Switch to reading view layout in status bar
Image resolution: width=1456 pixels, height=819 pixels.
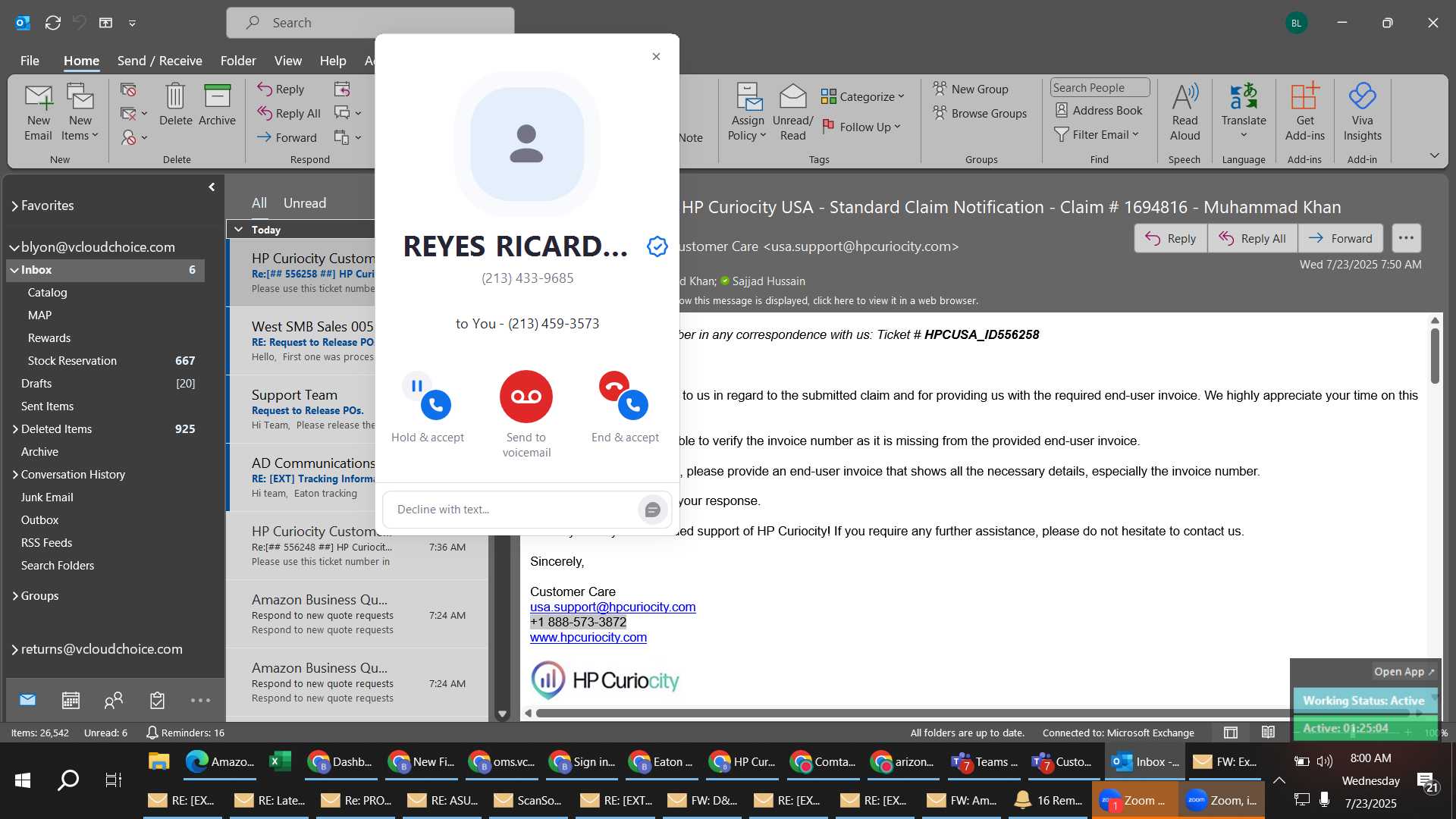(x=1268, y=733)
